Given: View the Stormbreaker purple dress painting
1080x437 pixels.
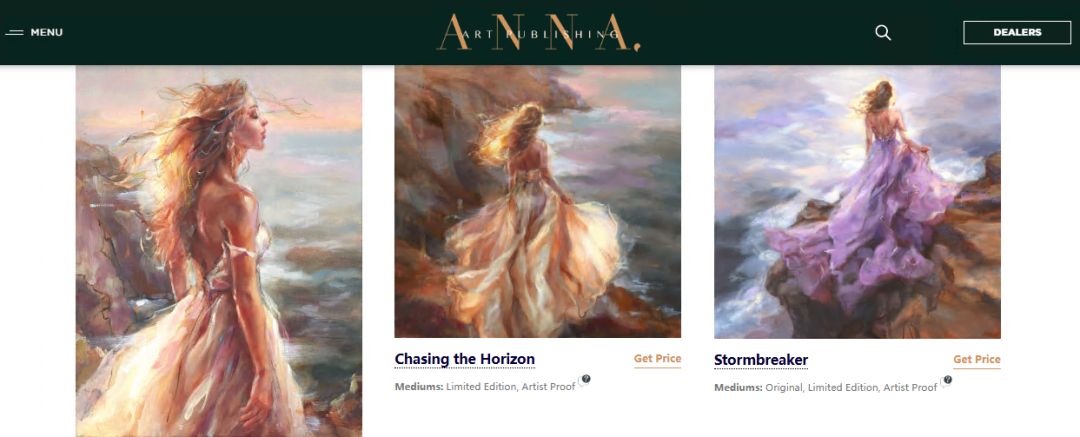Looking at the screenshot, I should tap(858, 201).
